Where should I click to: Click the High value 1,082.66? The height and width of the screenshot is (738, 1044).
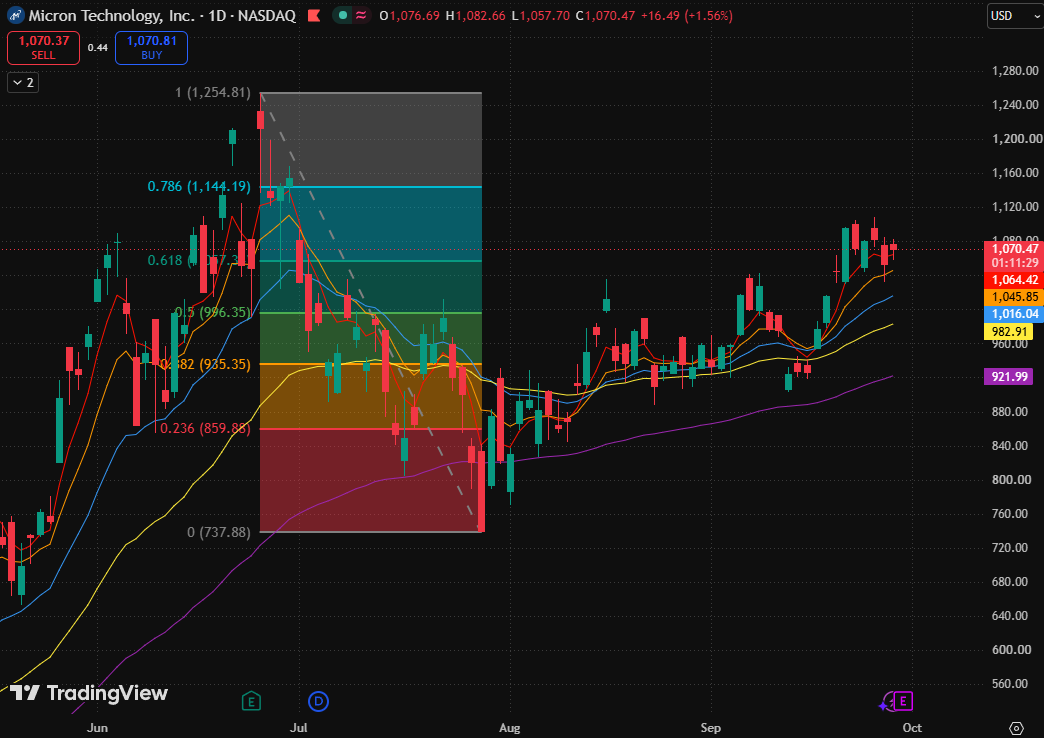[480, 15]
